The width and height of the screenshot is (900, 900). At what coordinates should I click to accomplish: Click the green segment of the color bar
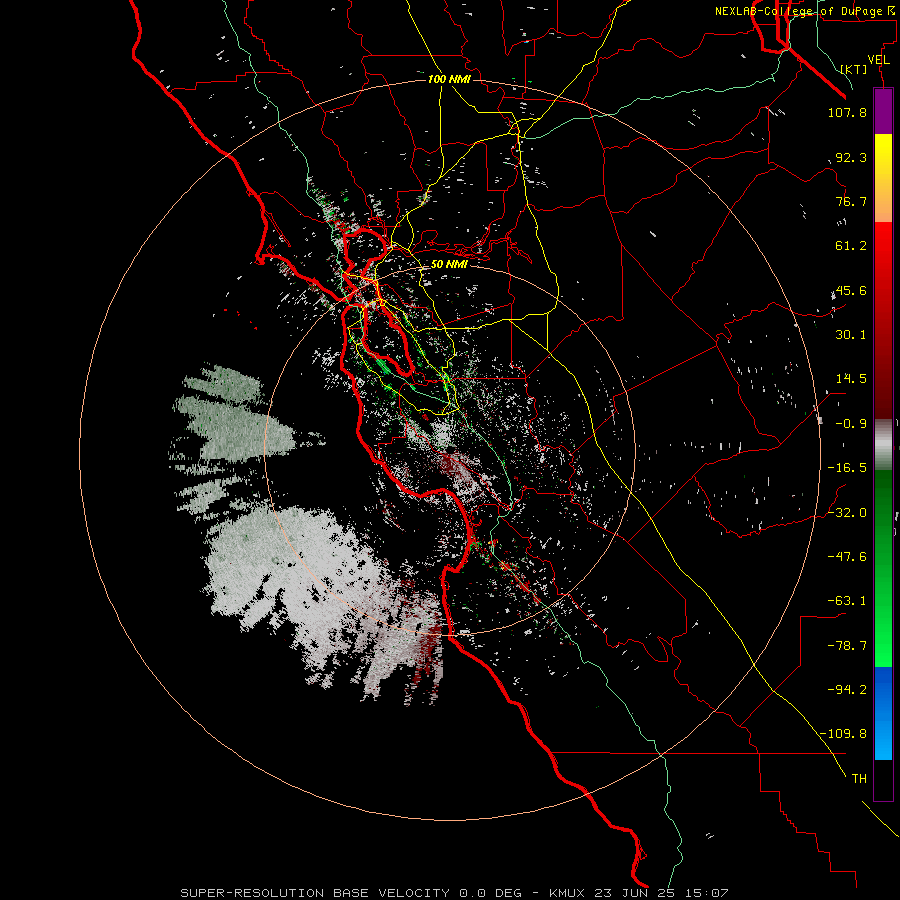[883, 568]
